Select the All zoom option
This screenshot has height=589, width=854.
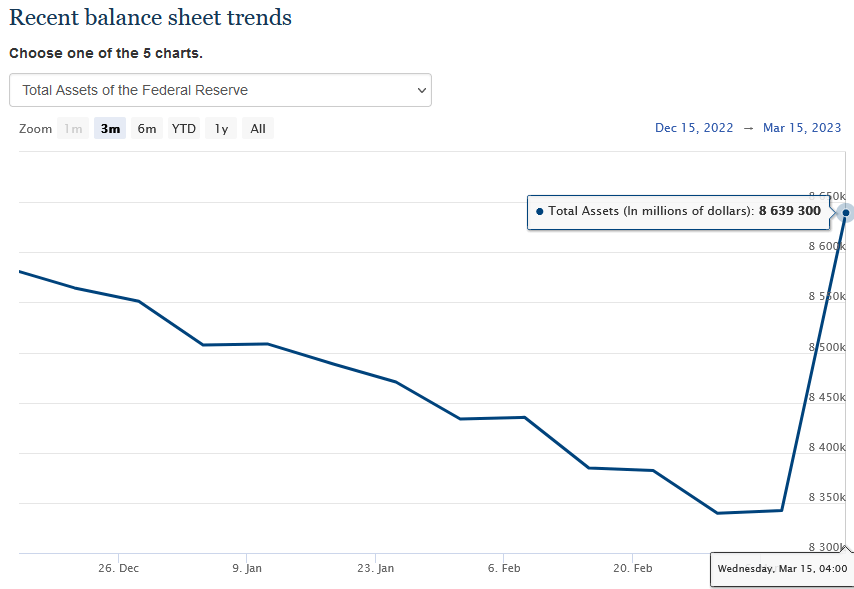pyautogui.click(x=257, y=128)
